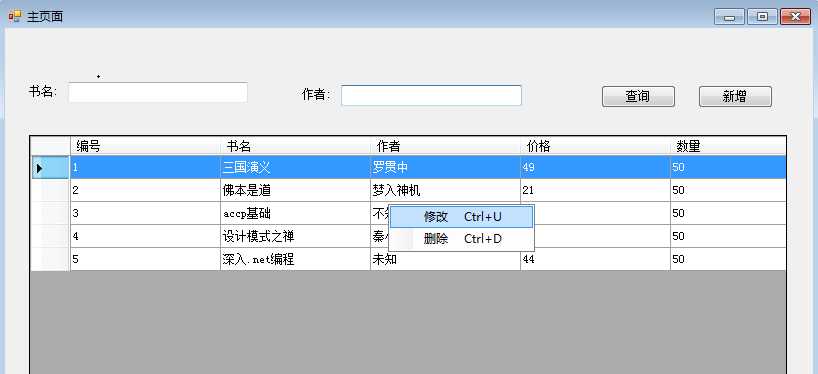Select the quantity cell in 佛本是道 row

pyautogui.click(x=728, y=190)
